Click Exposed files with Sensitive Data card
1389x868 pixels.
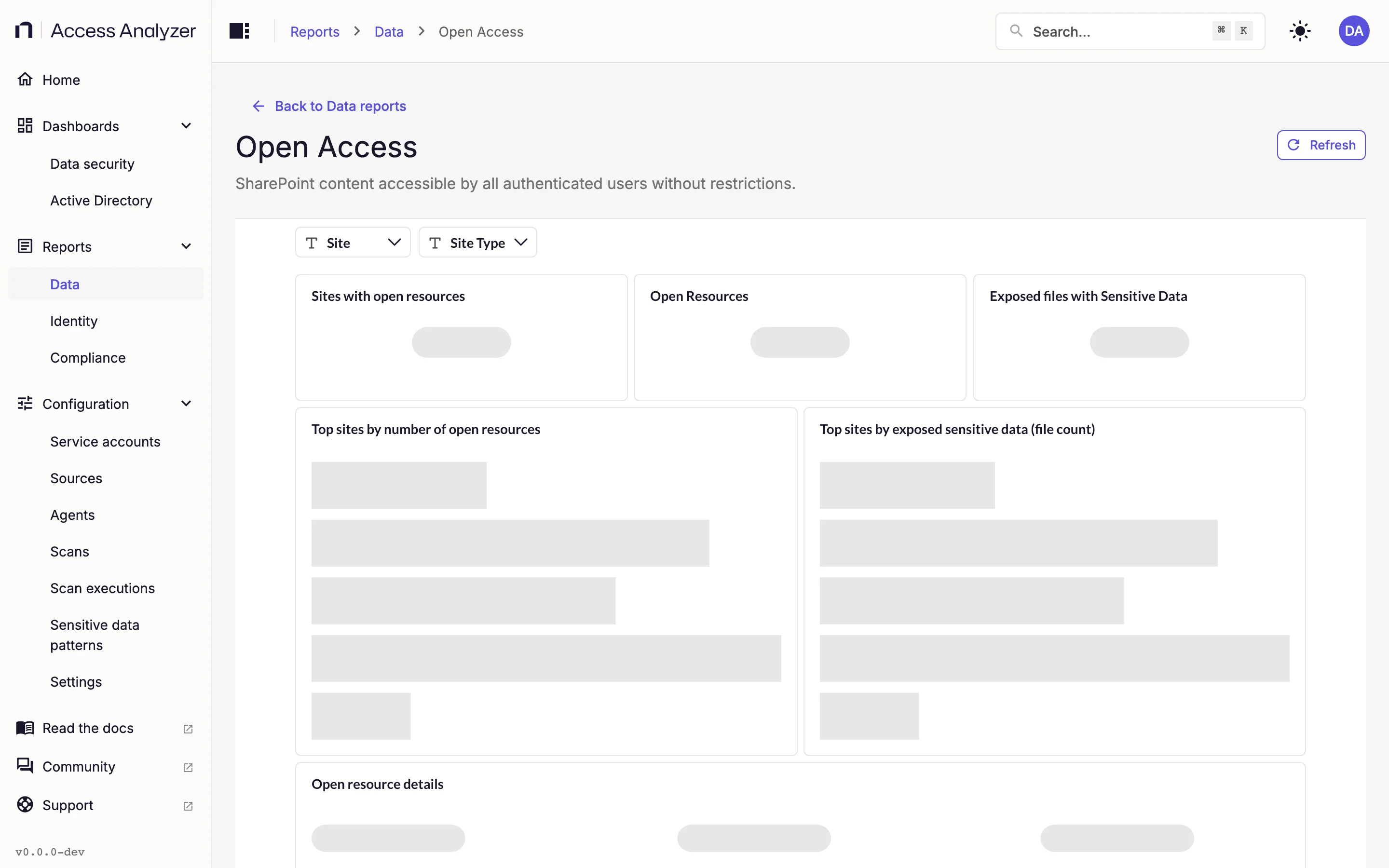click(1139, 338)
